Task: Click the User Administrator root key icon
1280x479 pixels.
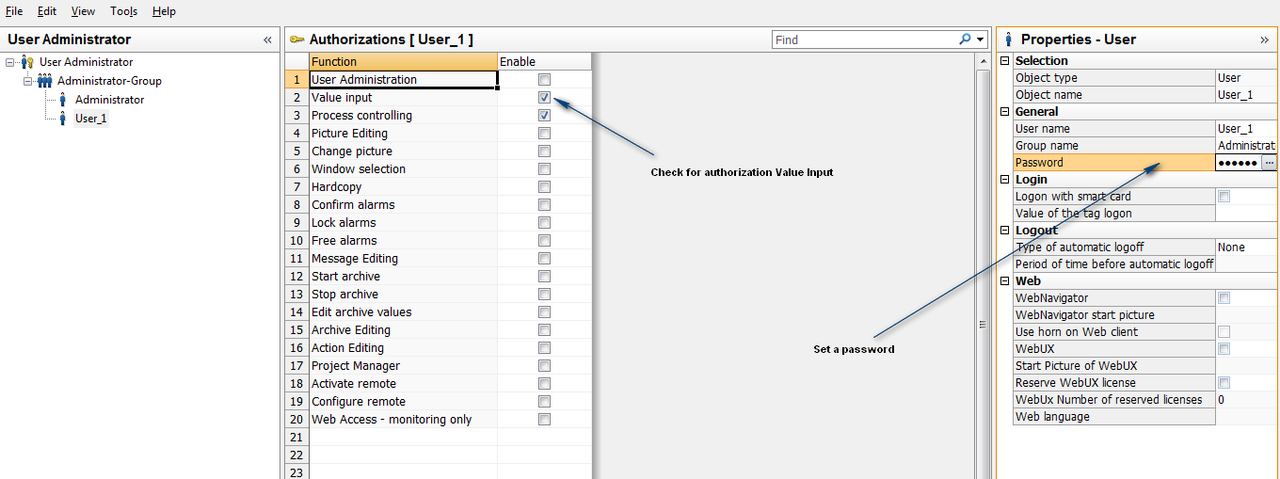Action: click(27, 62)
